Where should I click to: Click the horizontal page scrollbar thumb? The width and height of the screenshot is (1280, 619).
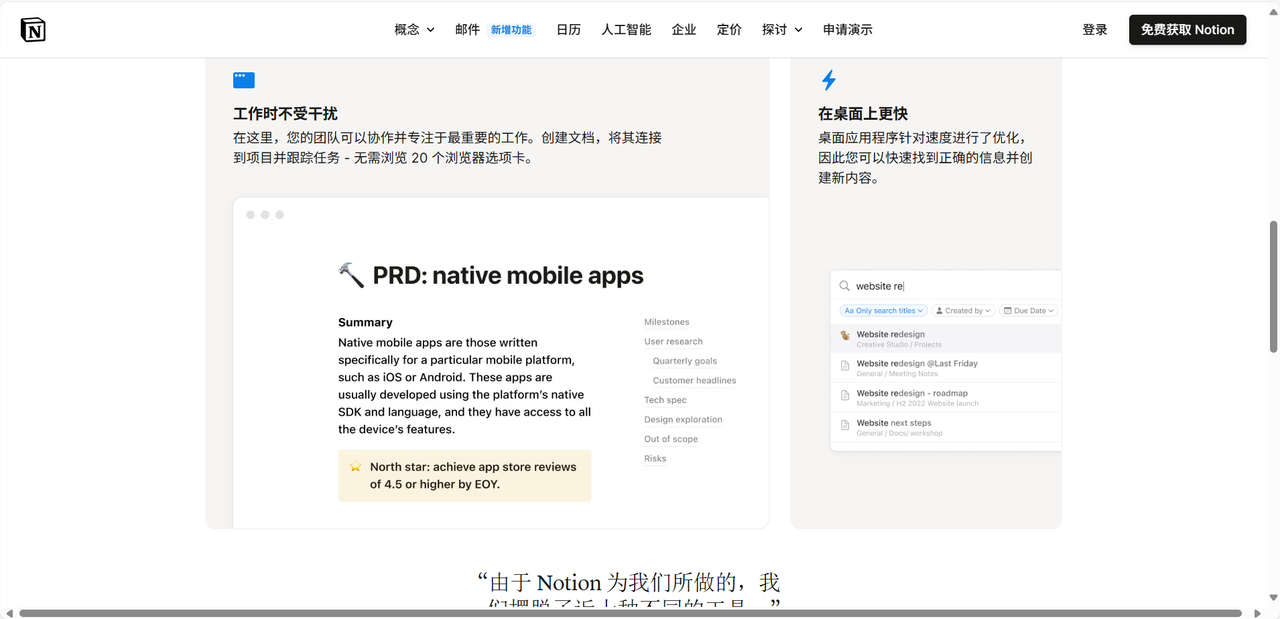[x=631, y=613]
